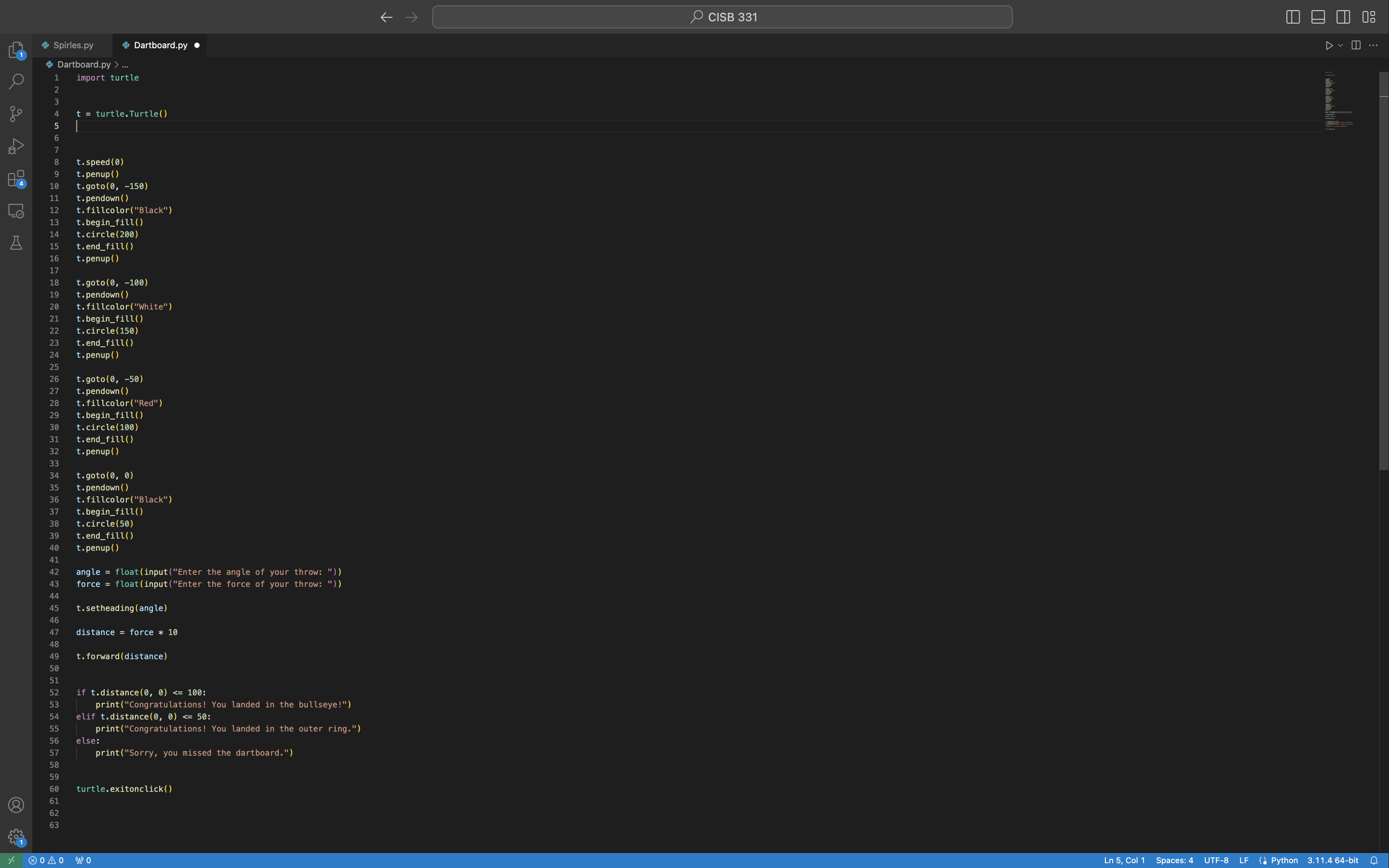Click the CISB 331 command center search box
The height and width of the screenshot is (868, 1389).
(x=722, y=17)
